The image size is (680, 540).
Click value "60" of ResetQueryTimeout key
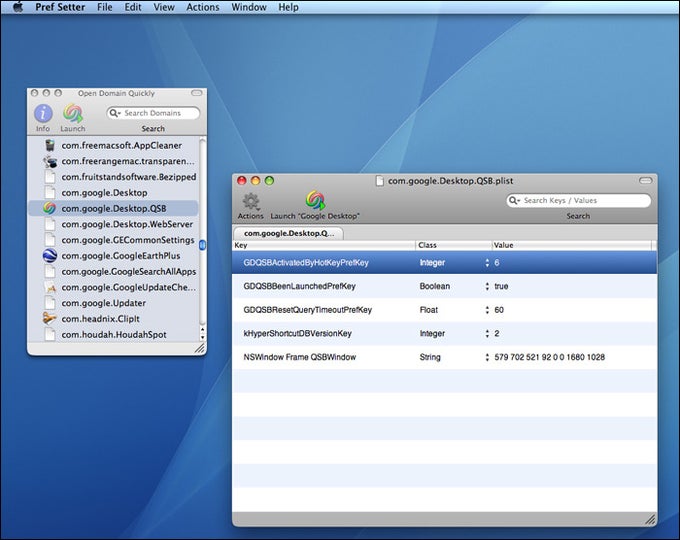499,310
